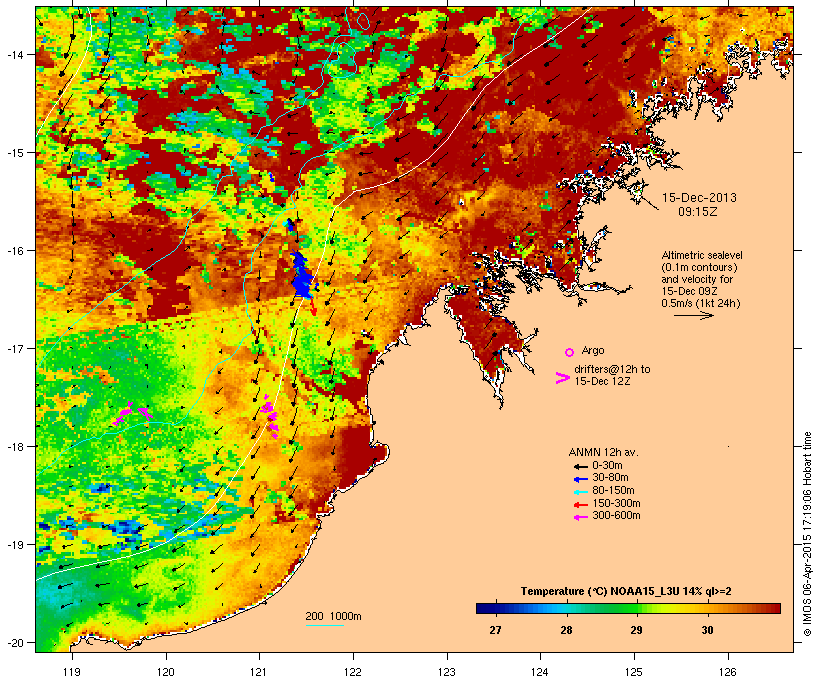Image resolution: width=820 pixels, height=680 pixels.
Task: Click latitude axis label -19
Action: [x=14, y=545]
